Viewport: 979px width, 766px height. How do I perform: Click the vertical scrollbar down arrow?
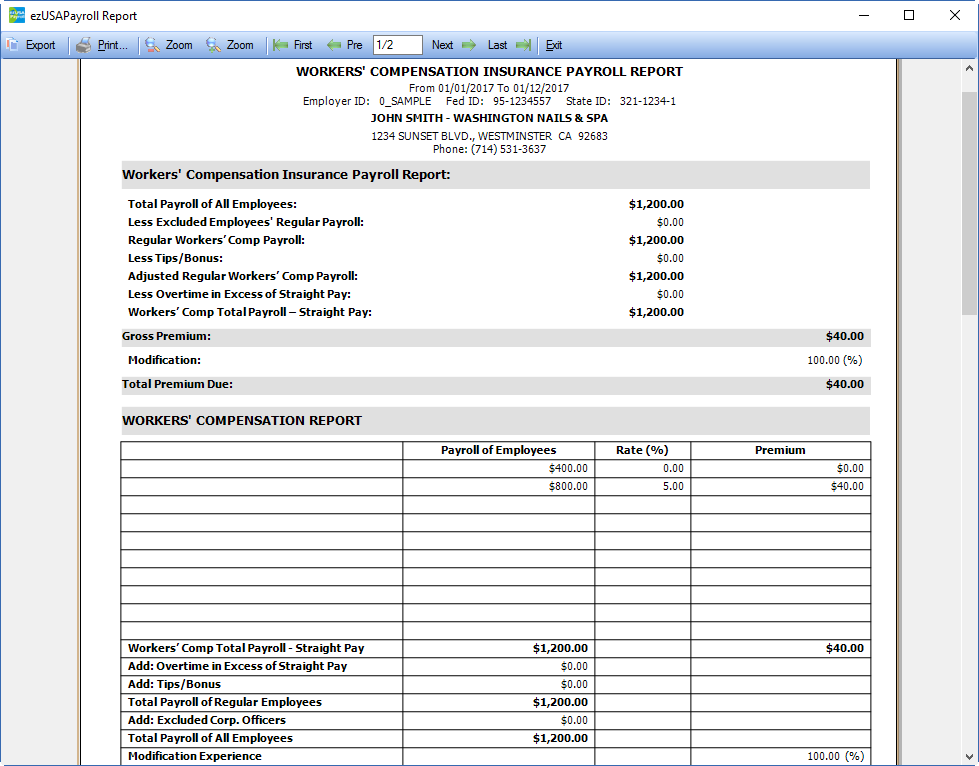pos(969,756)
